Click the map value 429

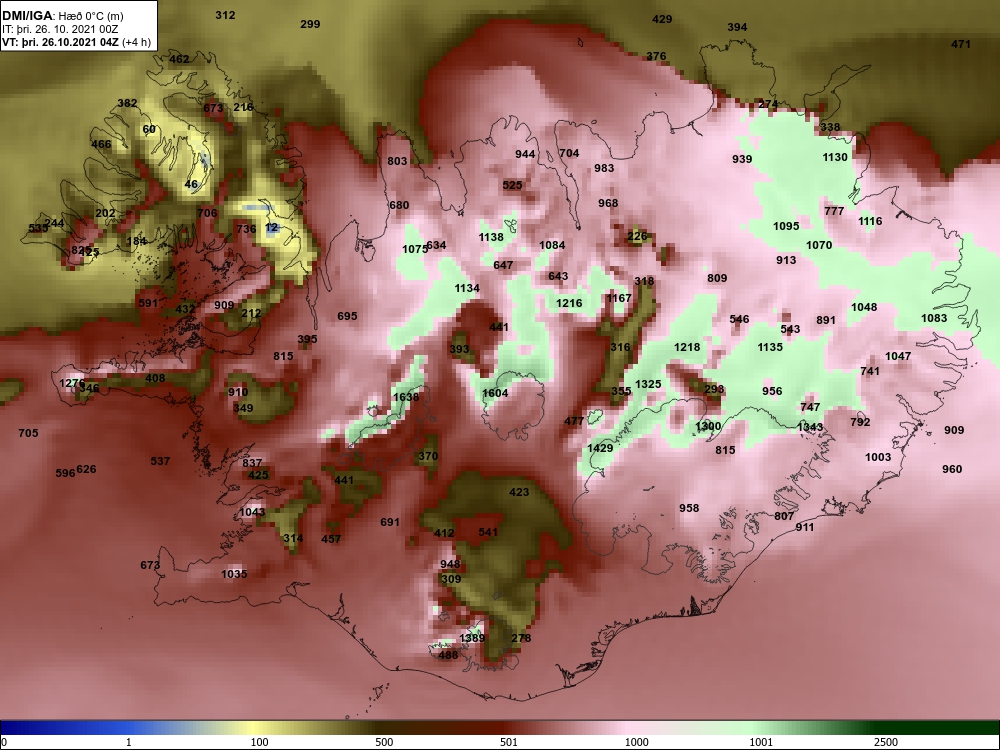[662, 19]
